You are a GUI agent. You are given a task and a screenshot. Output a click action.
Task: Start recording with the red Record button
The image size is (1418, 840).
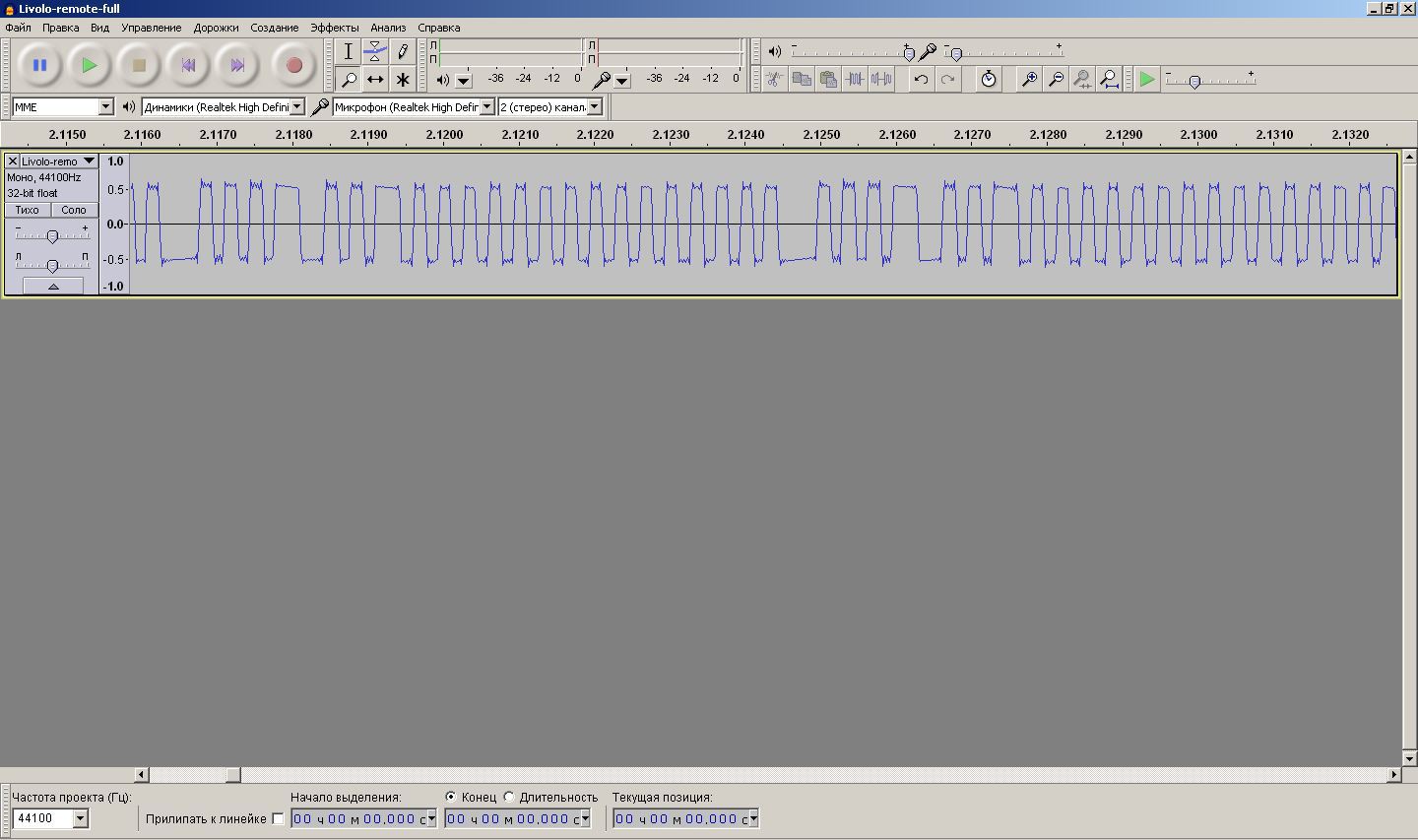293,66
